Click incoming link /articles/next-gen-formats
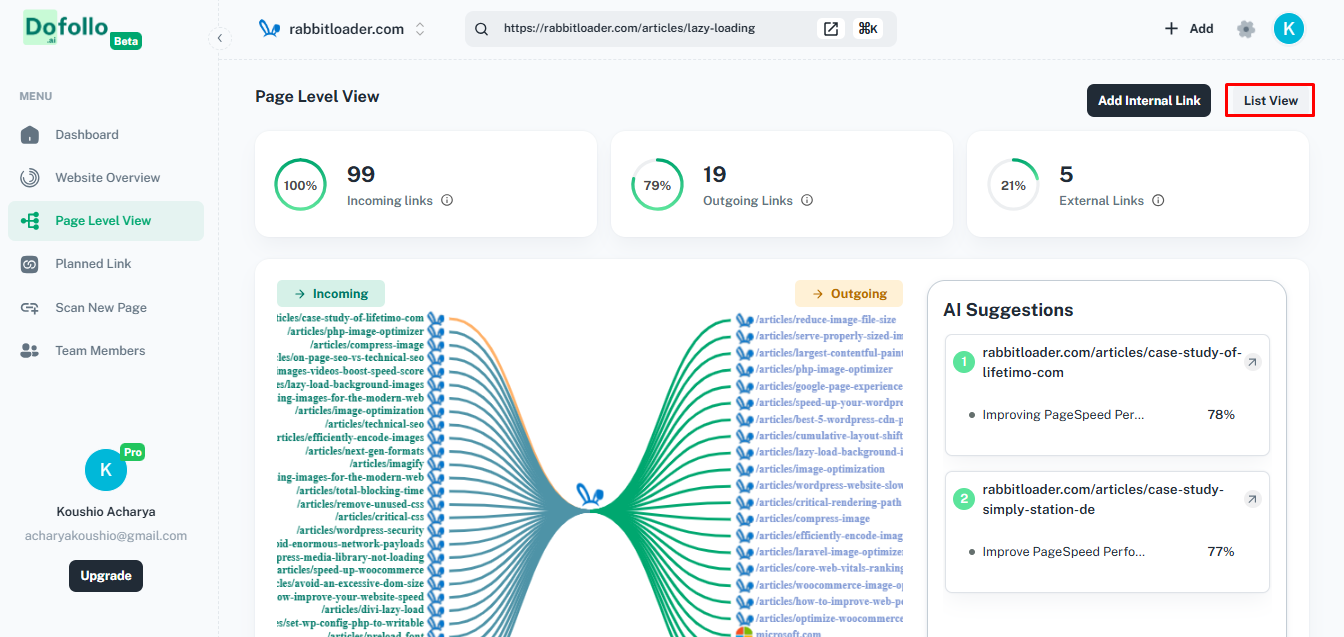1344x637 pixels. point(364,451)
